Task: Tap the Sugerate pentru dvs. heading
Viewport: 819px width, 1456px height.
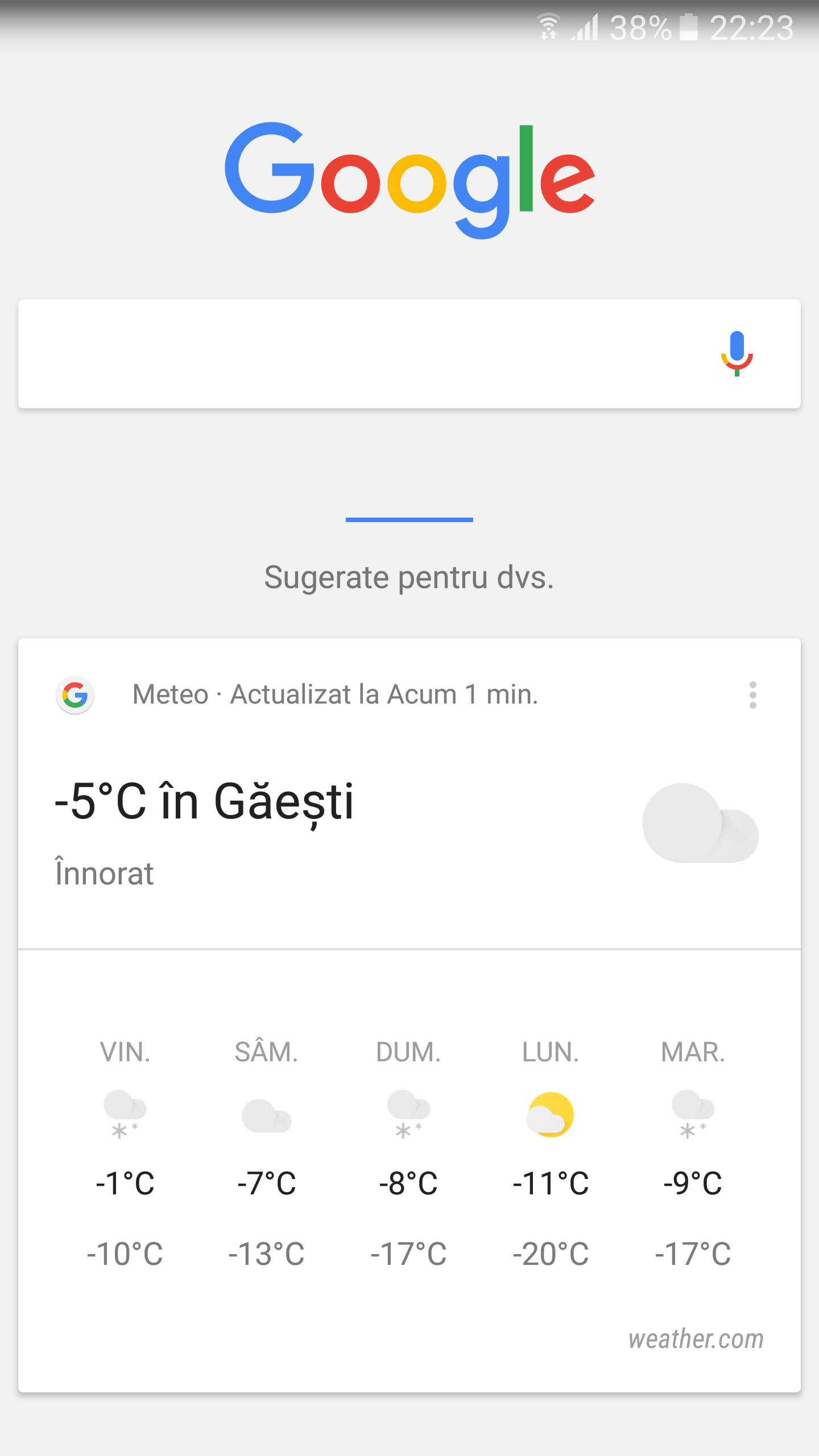Action: point(409,578)
